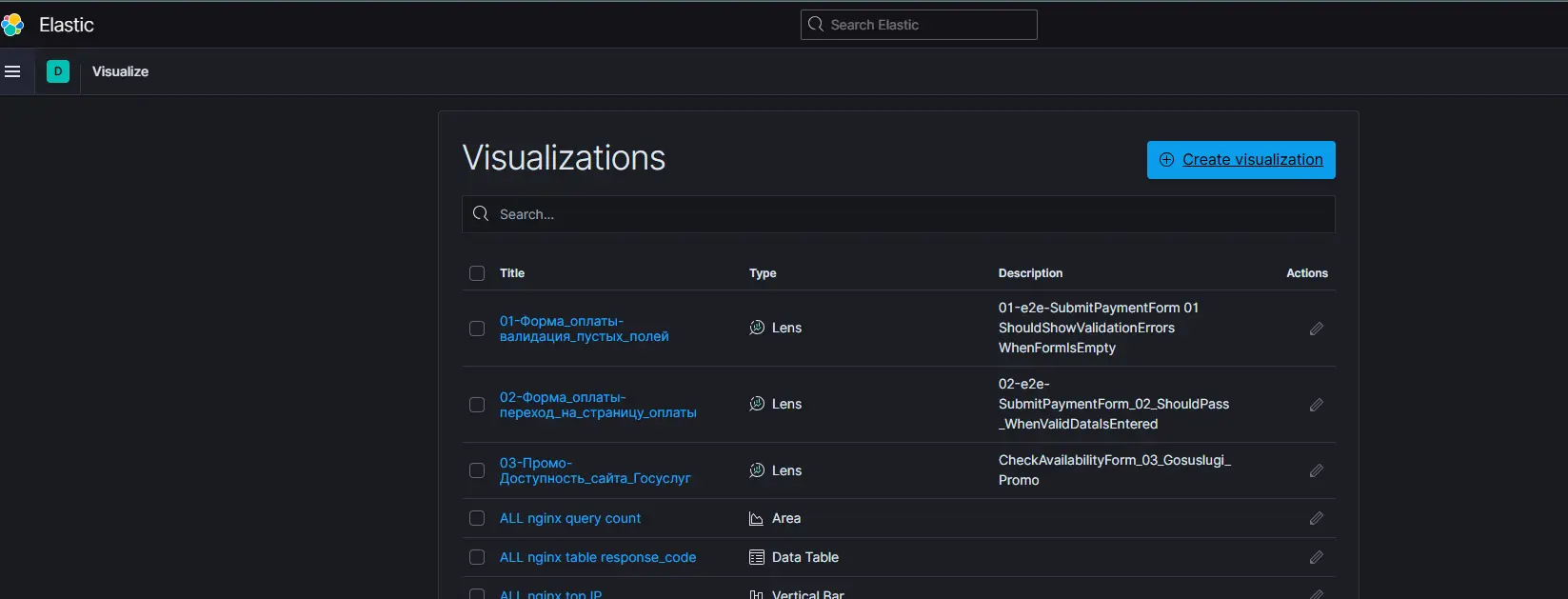Click the green D space avatar
The image size is (1568, 599).
tap(58, 71)
